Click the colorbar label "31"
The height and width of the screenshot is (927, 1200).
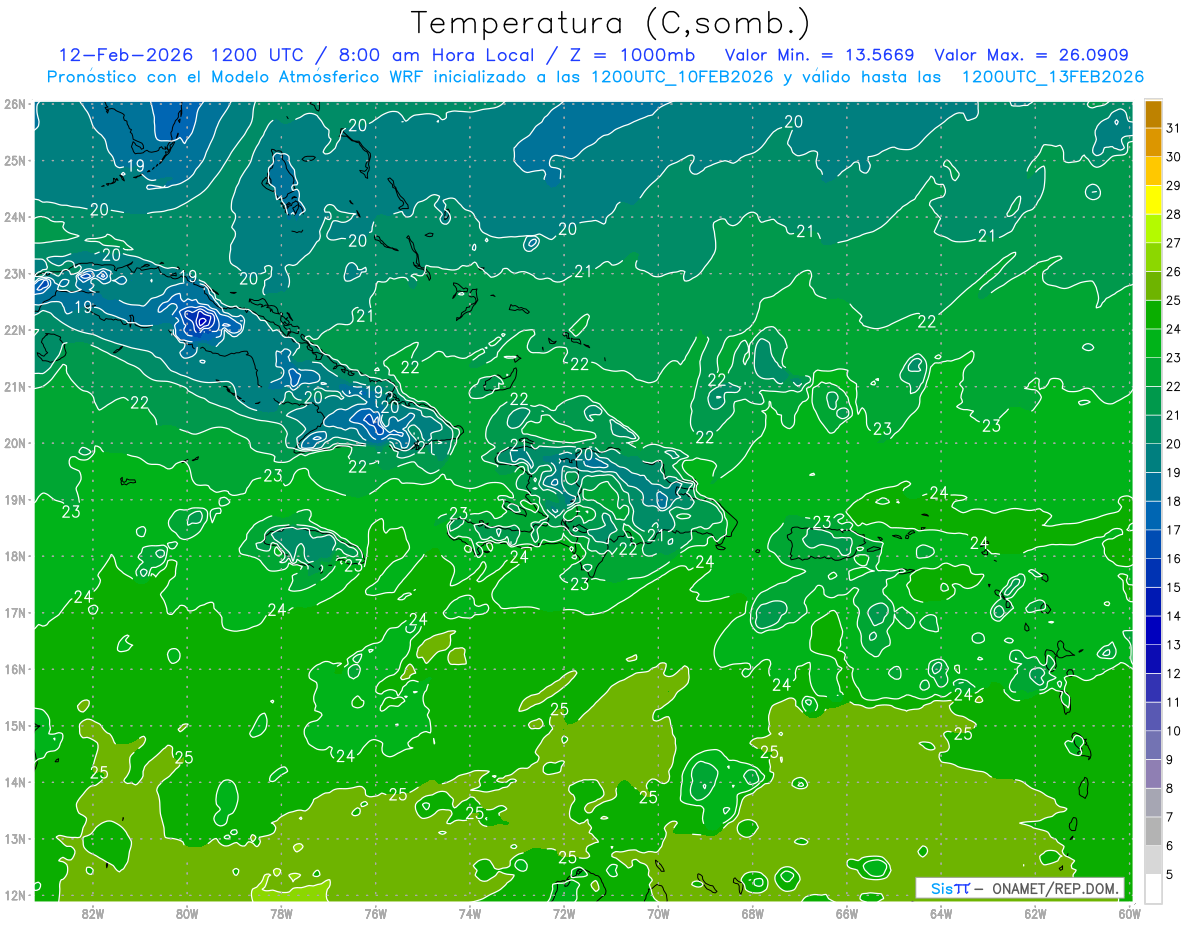pos(1174,128)
